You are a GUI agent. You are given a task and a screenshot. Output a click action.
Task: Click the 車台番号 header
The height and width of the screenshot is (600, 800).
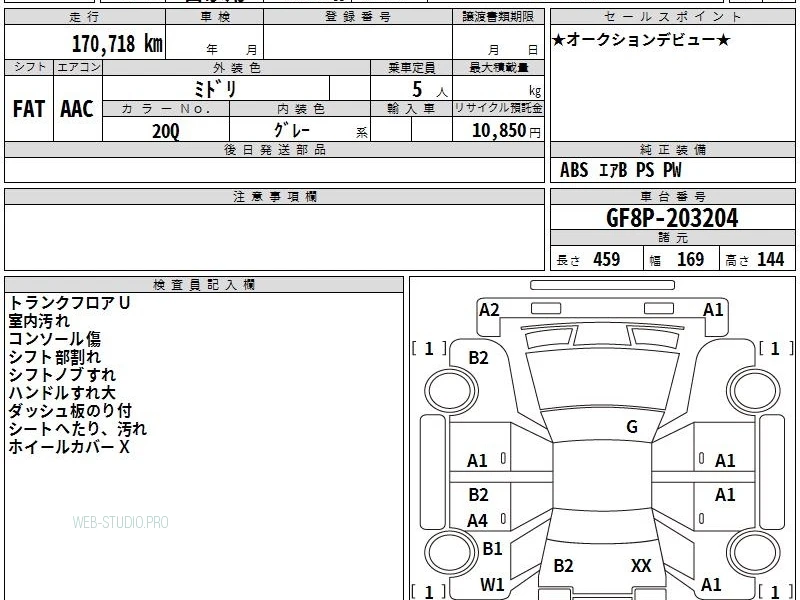click(x=672, y=196)
